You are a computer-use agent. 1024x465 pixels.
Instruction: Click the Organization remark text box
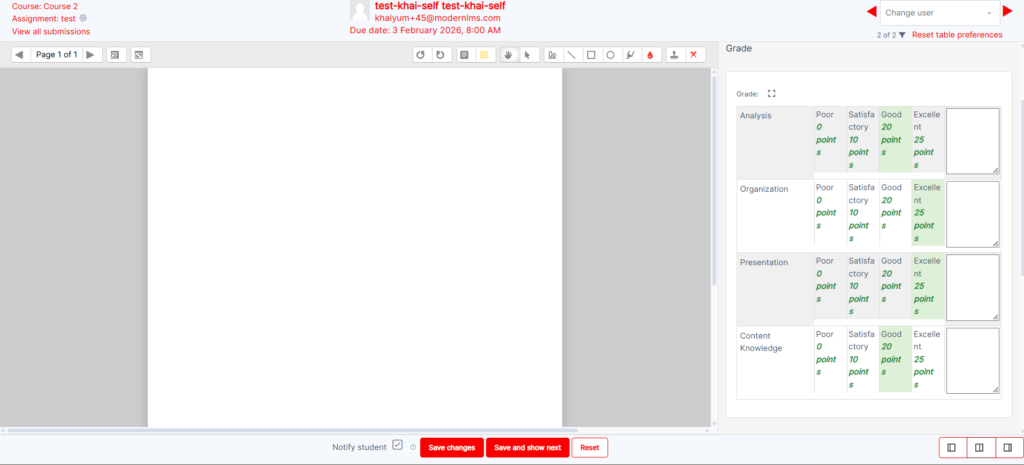[973, 214]
